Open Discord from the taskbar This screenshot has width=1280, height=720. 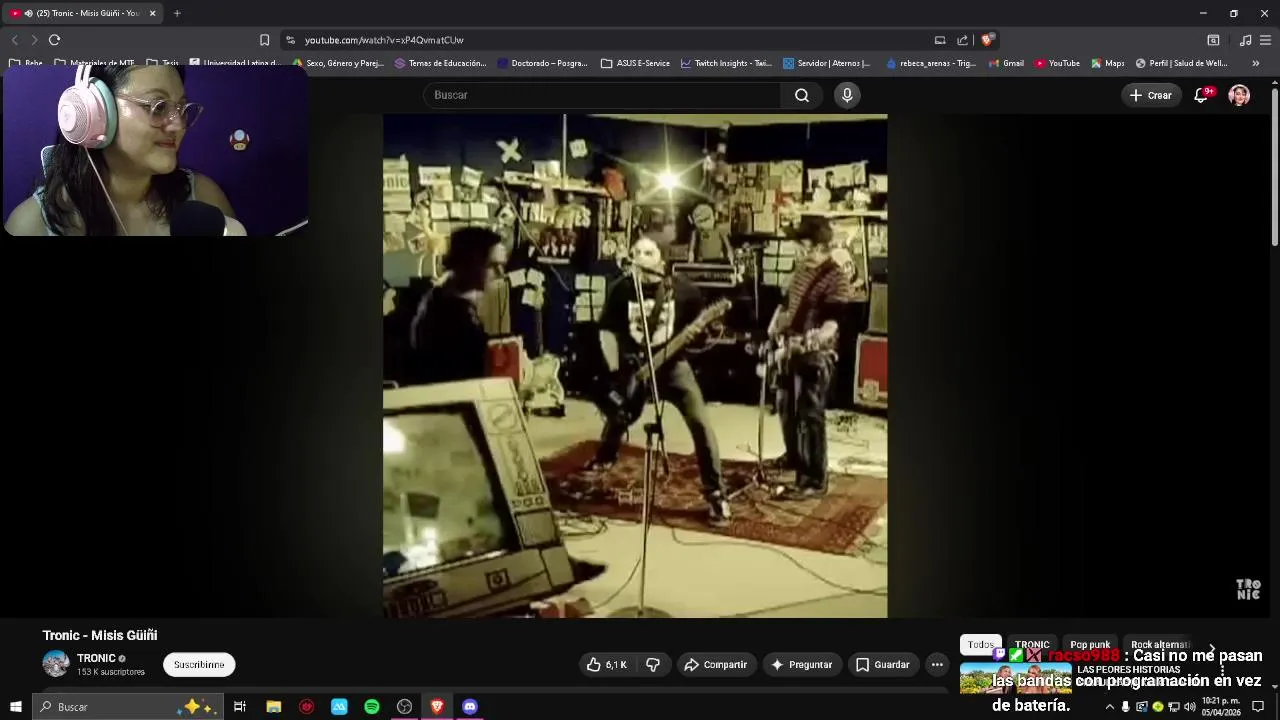(470, 707)
